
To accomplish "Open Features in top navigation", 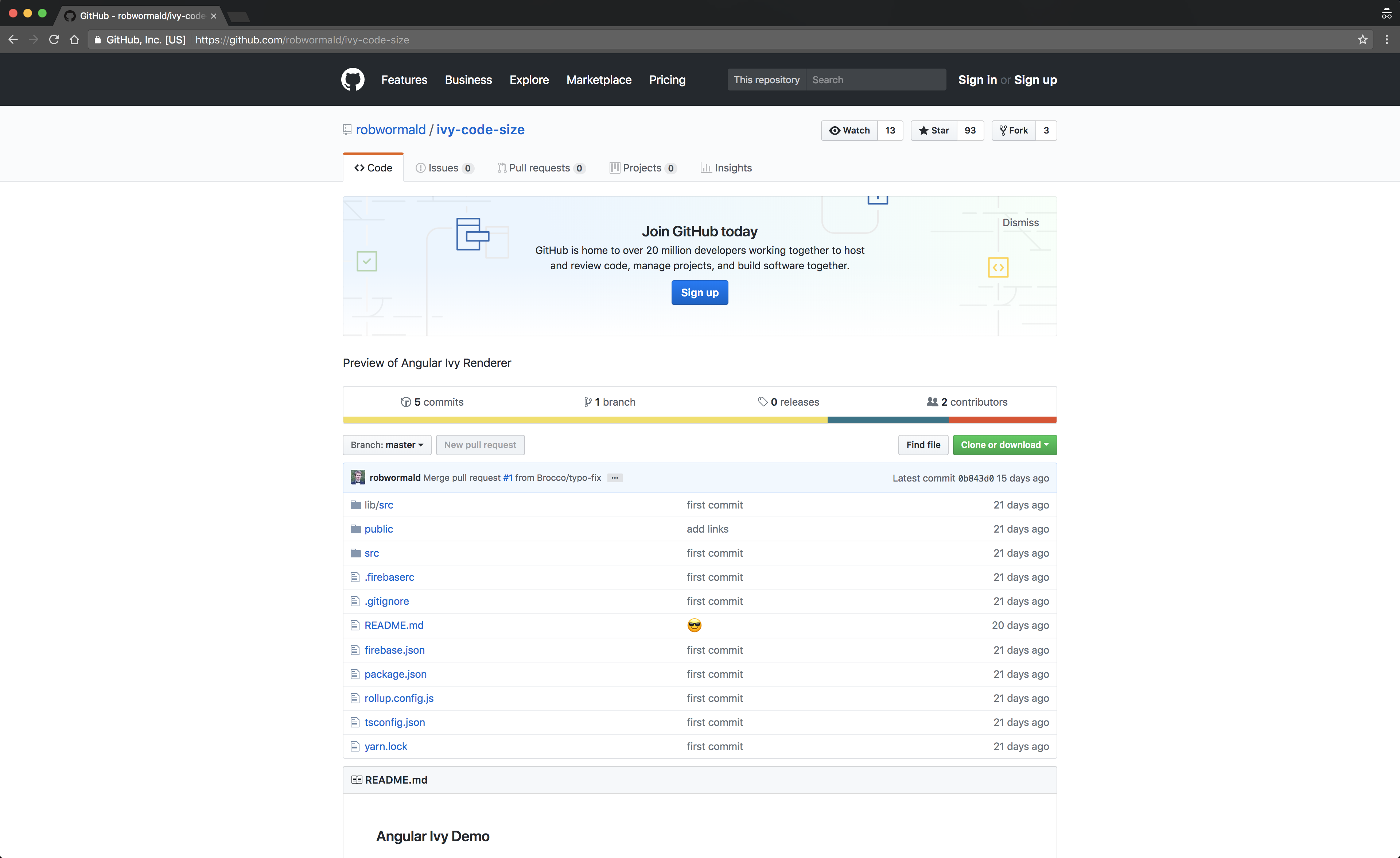I will tap(404, 80).
